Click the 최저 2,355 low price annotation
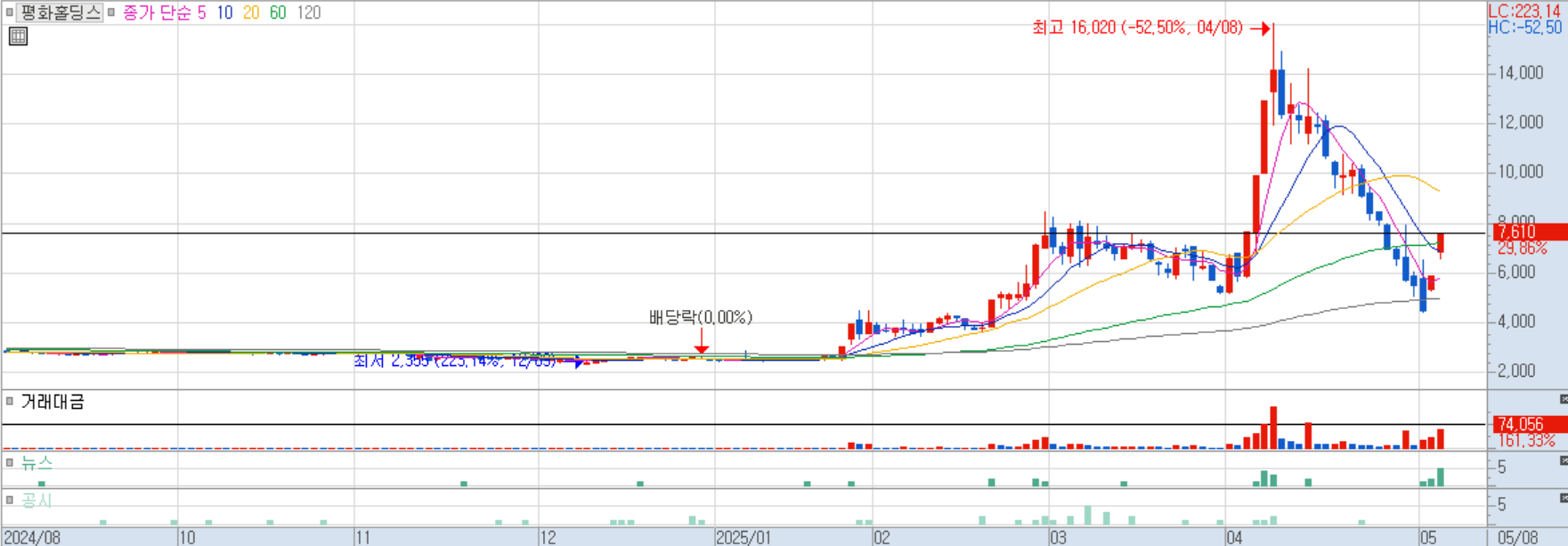The image size is (1568, 546). pyautogui.click(x=454, y=361)
